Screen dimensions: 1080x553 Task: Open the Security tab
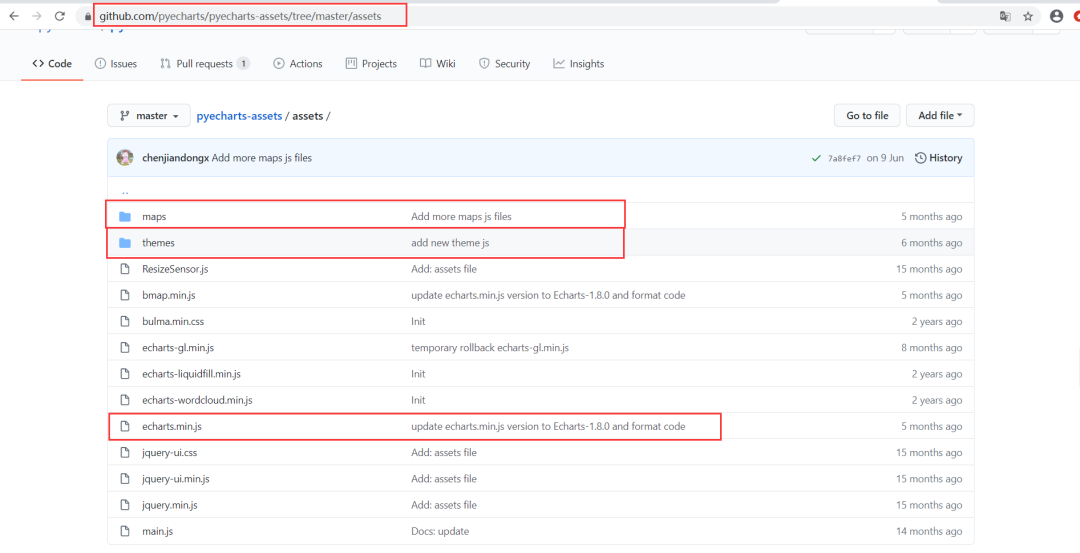tap(504, 63)
